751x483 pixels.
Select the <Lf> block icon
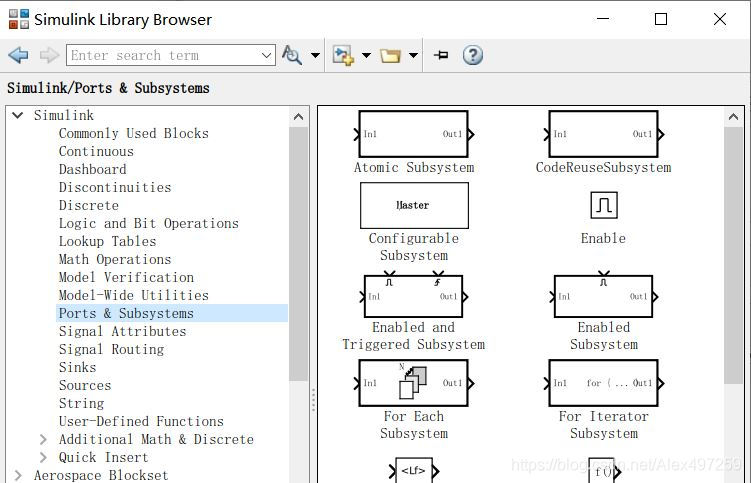(x=414, y=471)
